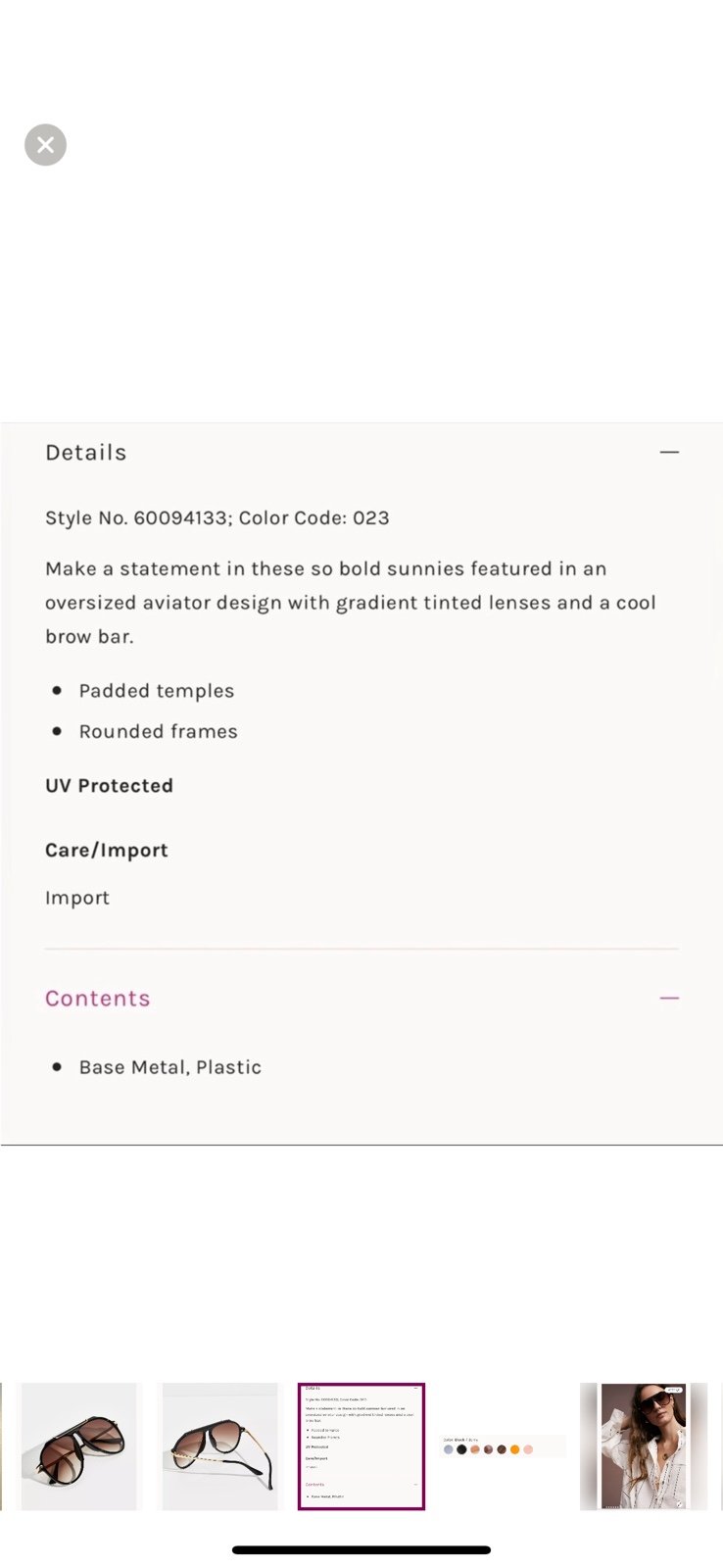Tap the orange swatch in color thumbnail

tap(514, 1449)
